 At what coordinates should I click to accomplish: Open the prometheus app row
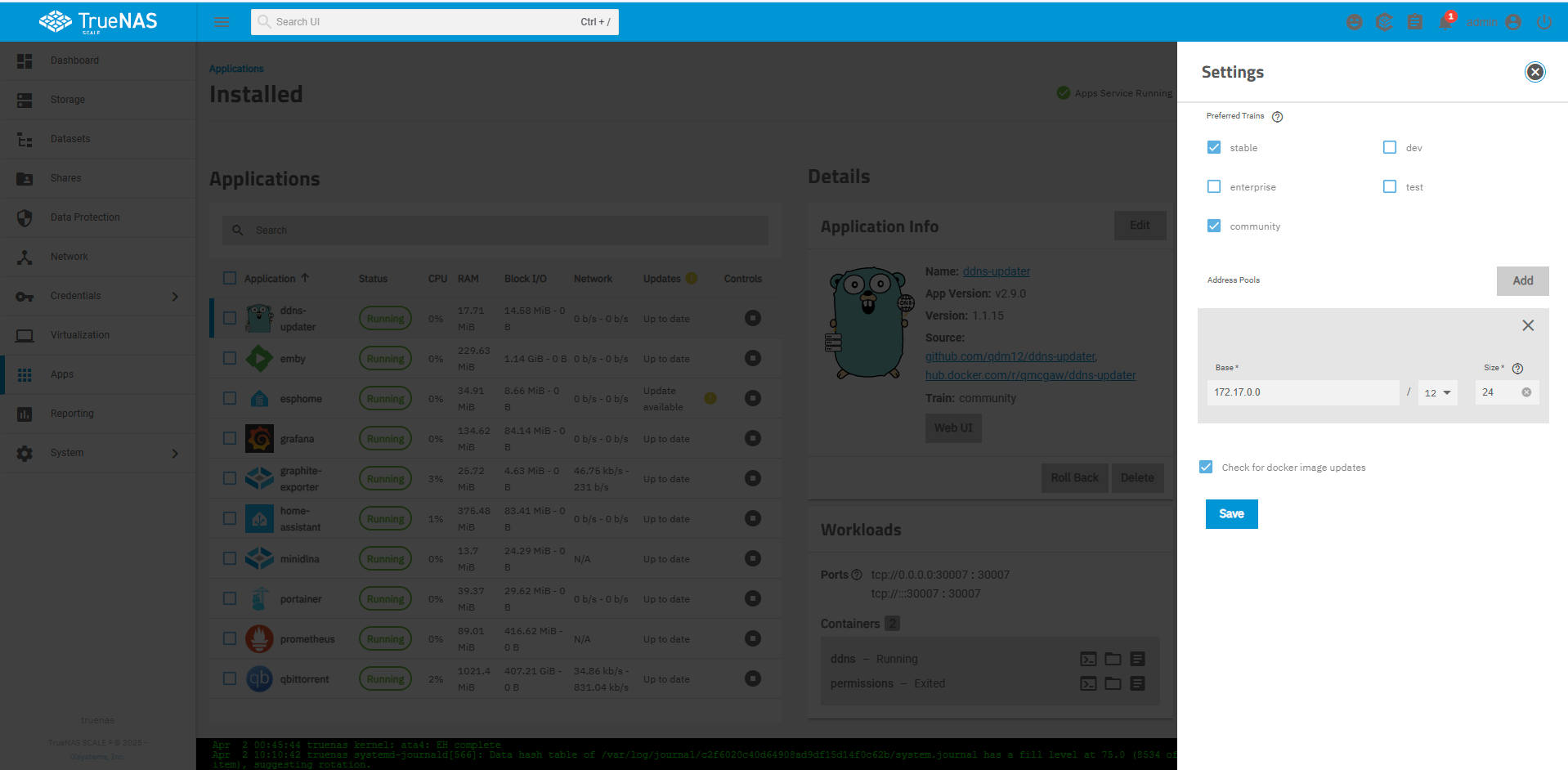click(x=495, y=639)
